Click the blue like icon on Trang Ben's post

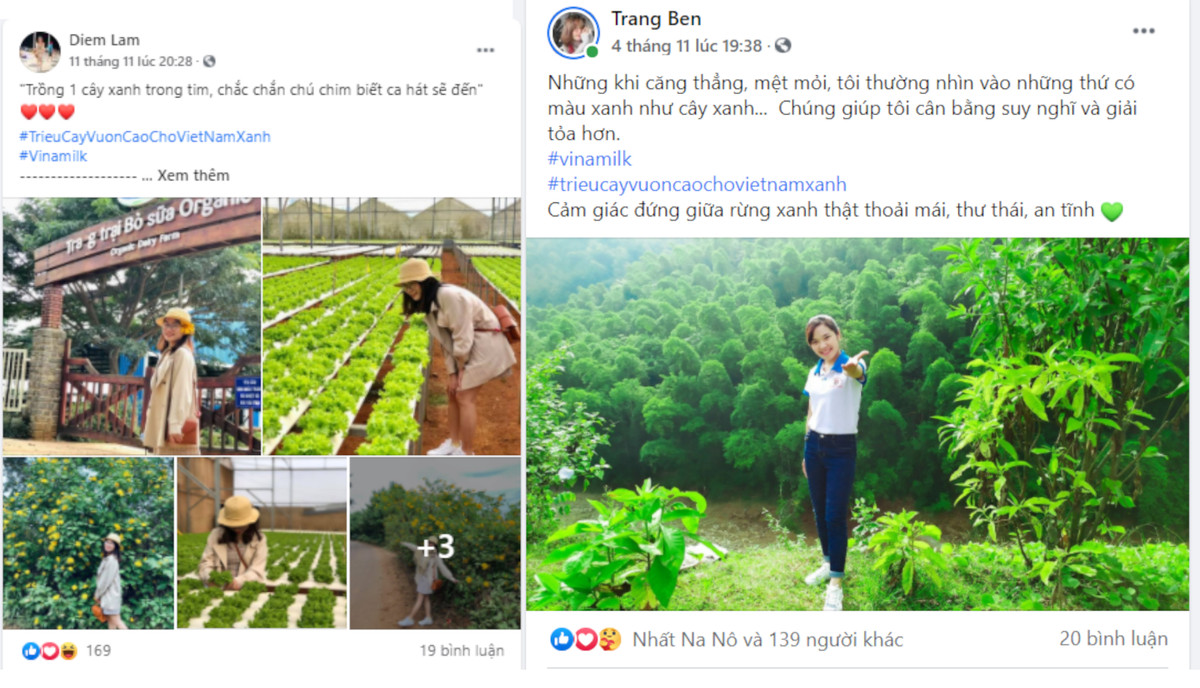562,639
